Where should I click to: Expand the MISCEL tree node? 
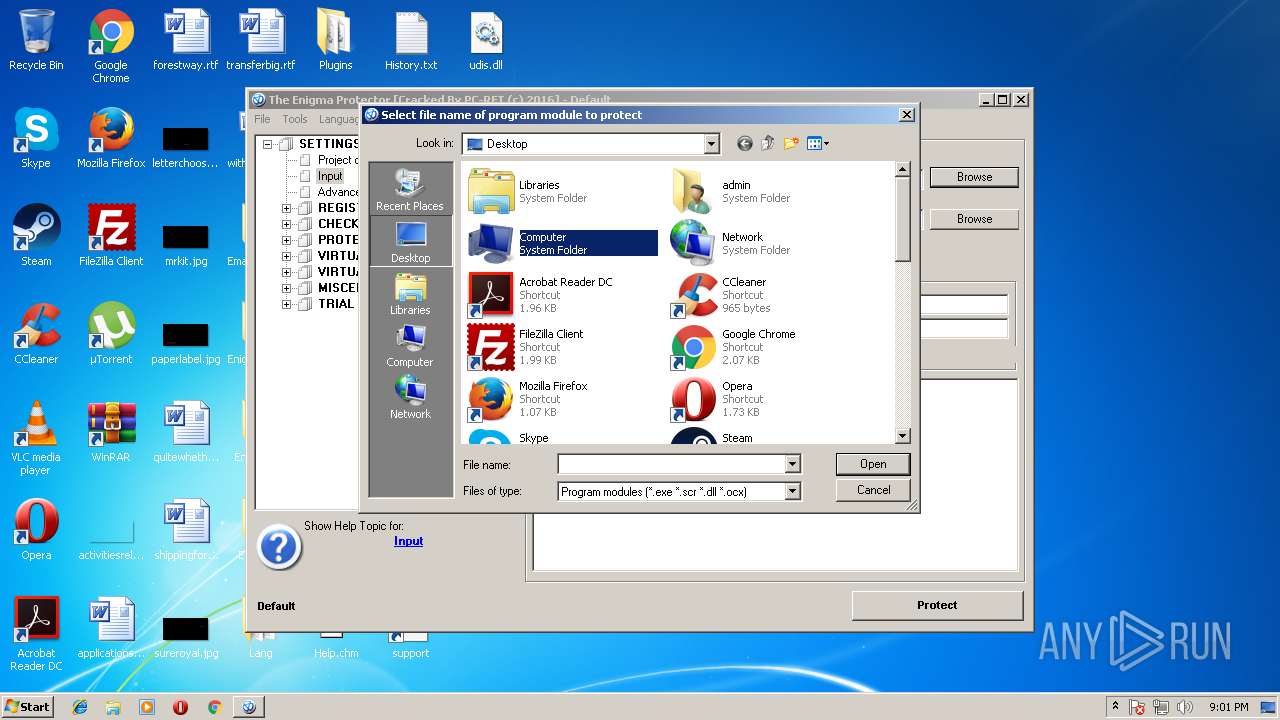pos(287,288)
